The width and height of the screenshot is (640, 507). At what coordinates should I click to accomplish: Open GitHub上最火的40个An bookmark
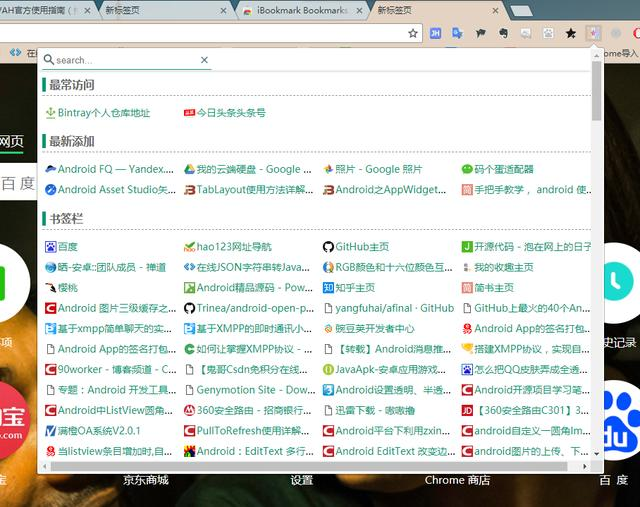(x=526, y=308)
